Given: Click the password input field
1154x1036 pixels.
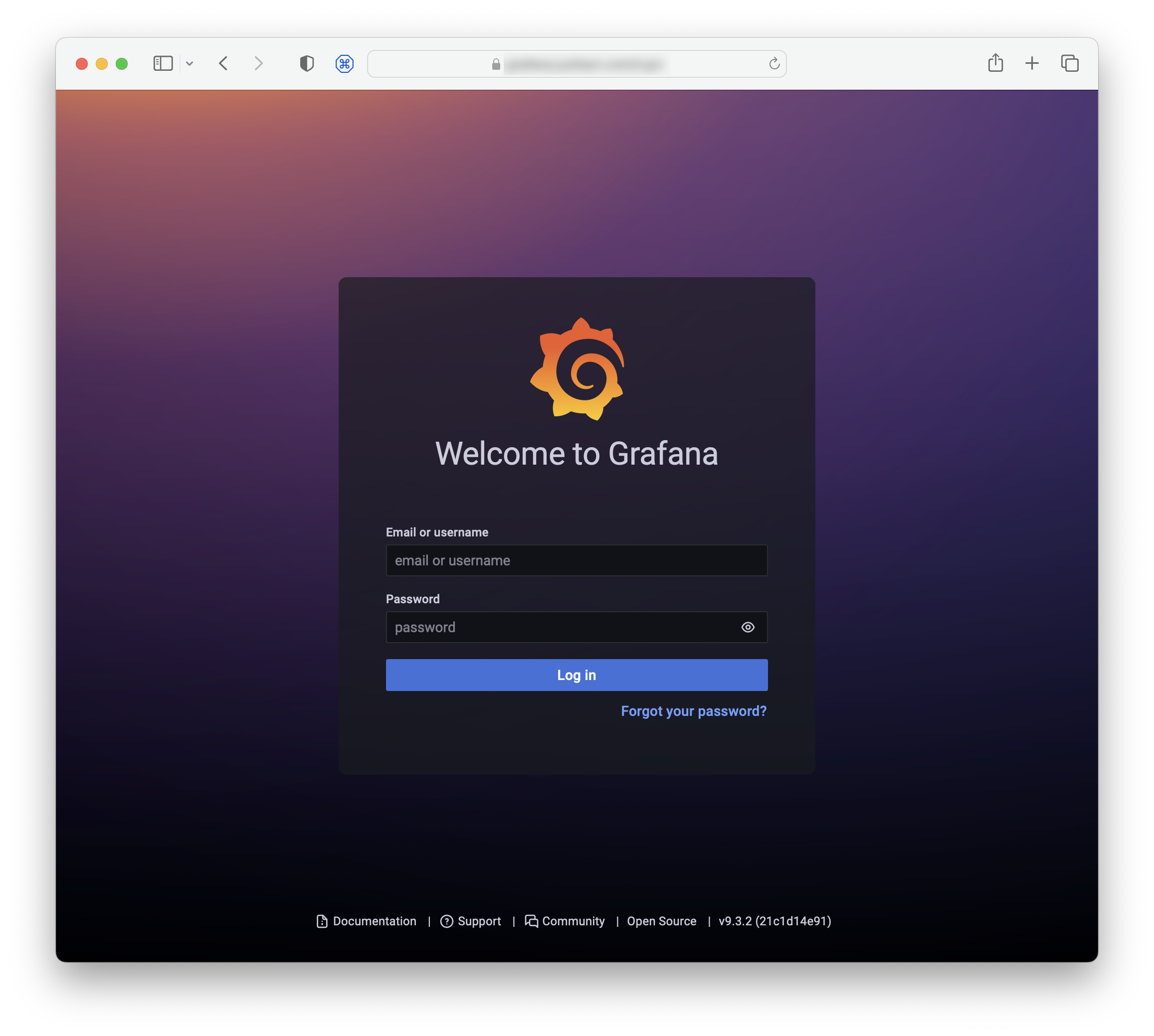Looking at the screenshot, I should pyautogui.click(x=576, y=627).
